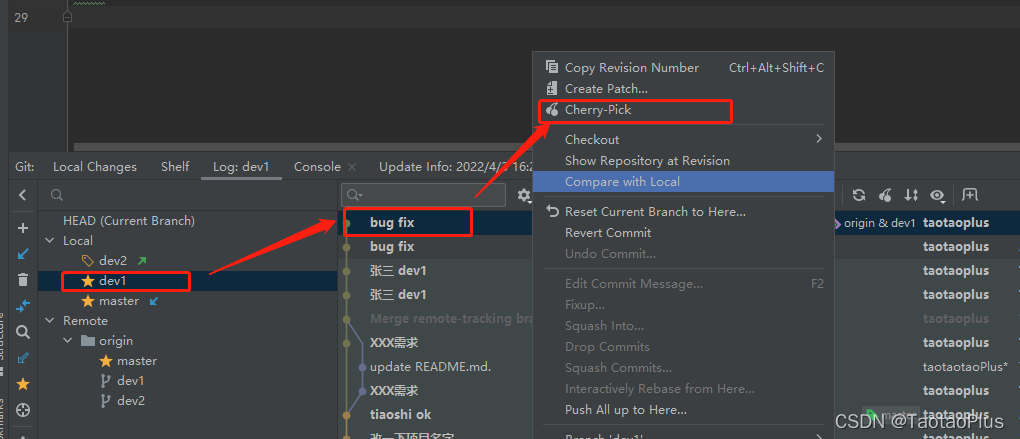Open the gear options beside the log search

tap(524, 195)
